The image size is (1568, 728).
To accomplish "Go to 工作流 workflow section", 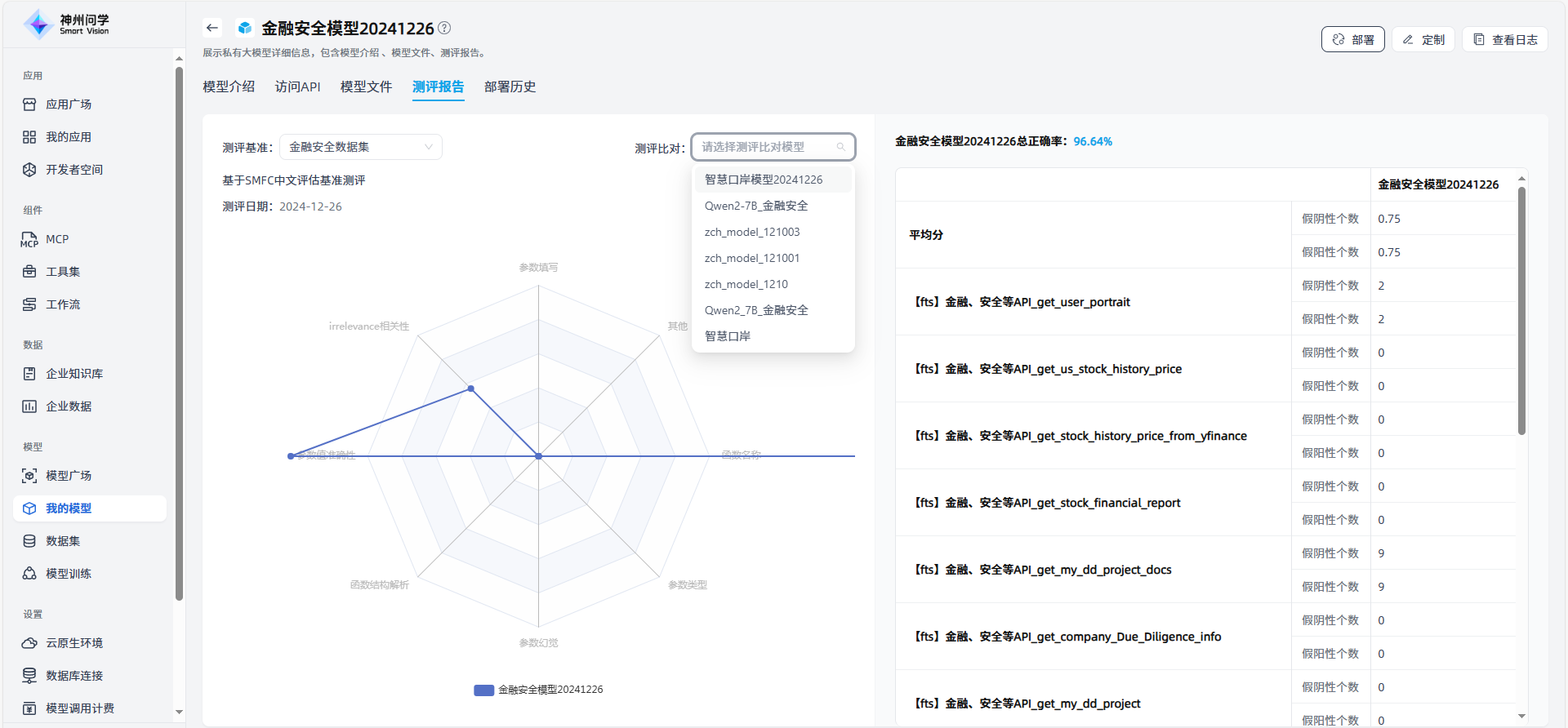I will (62, 304).
